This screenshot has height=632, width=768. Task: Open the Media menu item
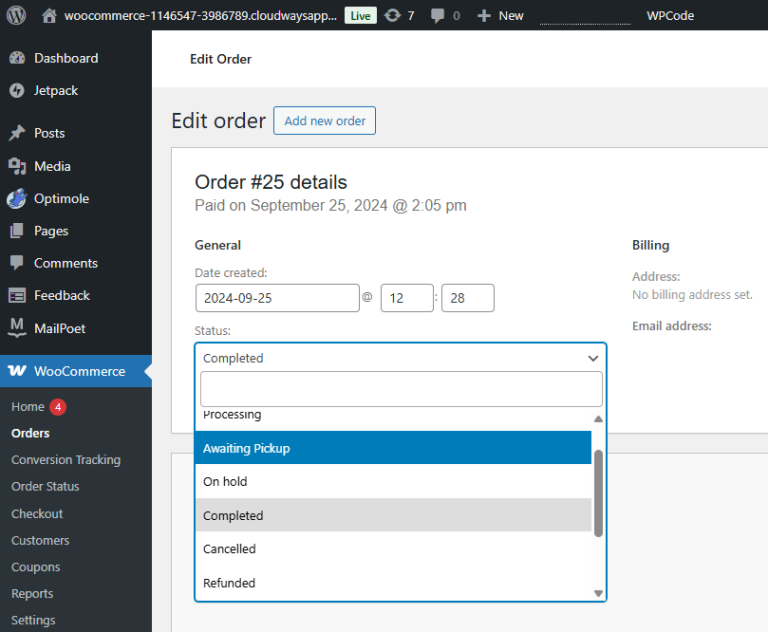coord(52,166)
